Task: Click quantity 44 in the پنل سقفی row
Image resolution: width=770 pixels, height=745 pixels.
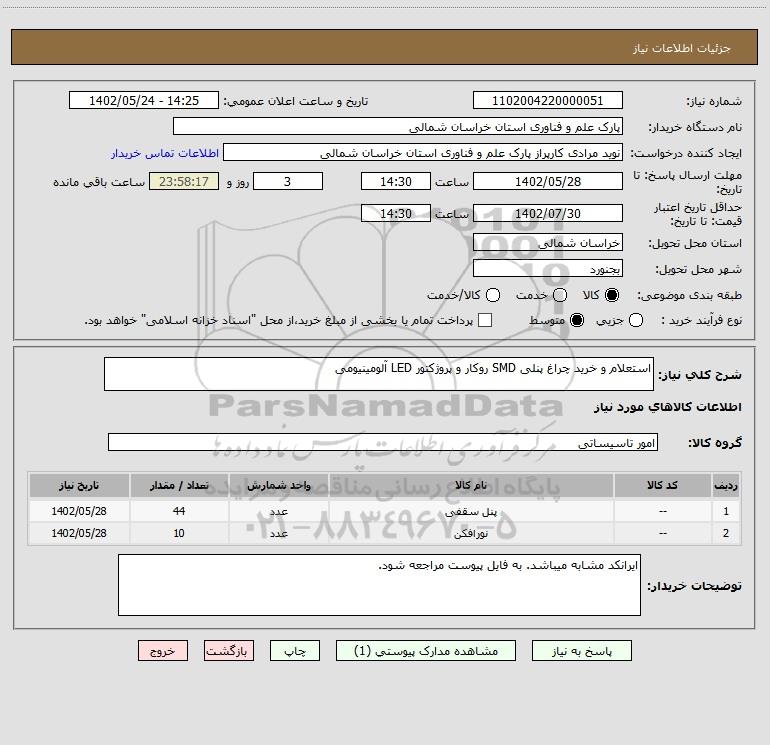Action: coord(179,511)
